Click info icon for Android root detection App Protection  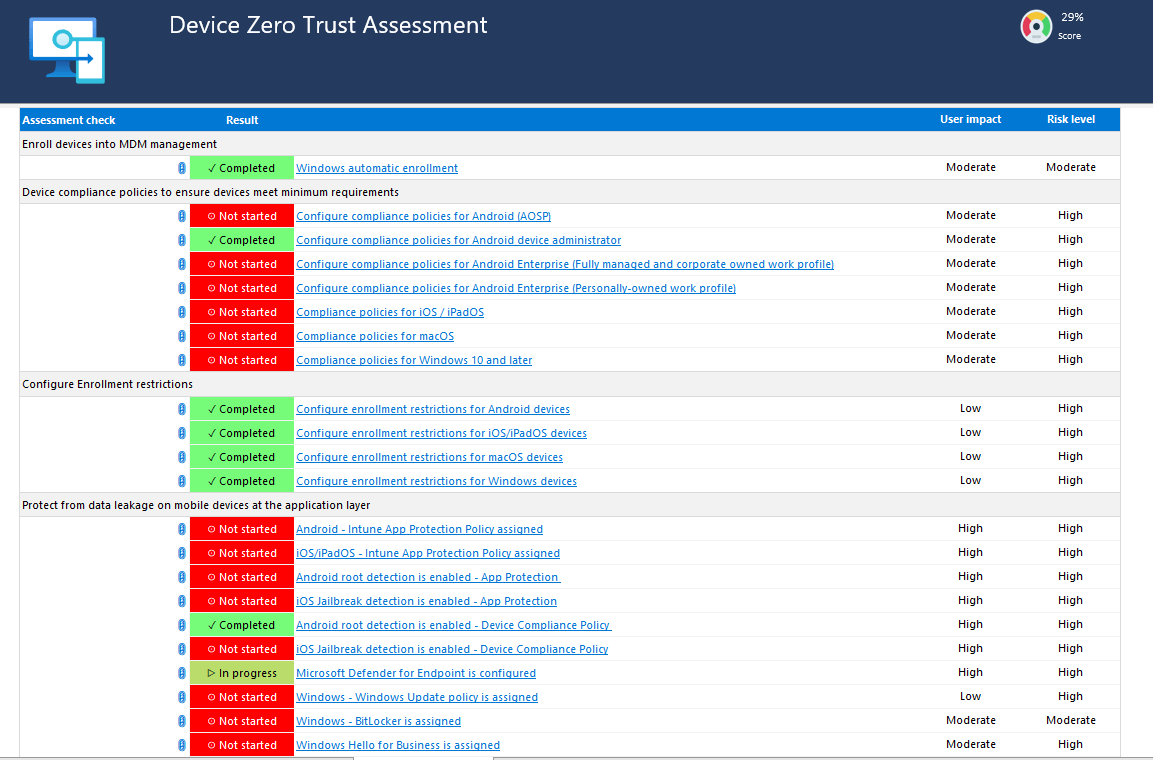point(182,577)
